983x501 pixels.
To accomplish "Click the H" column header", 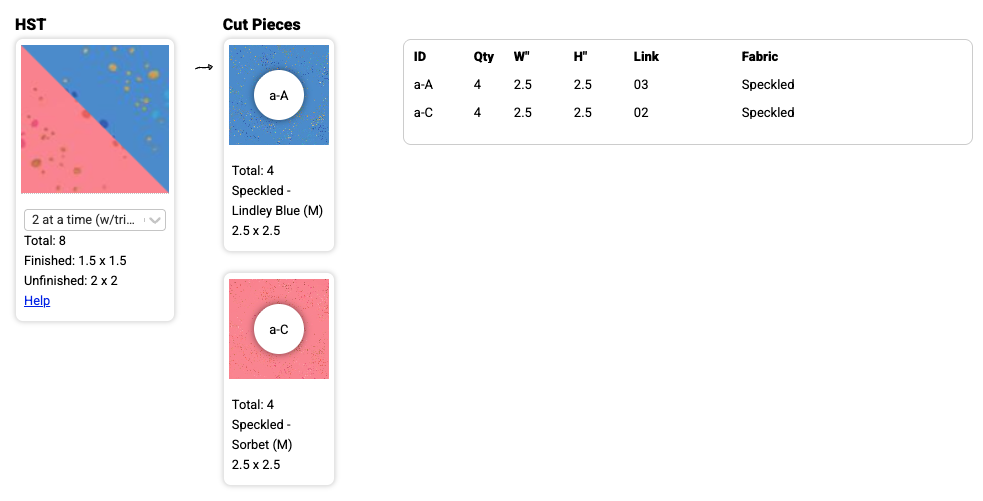I will tap(581, 57).
